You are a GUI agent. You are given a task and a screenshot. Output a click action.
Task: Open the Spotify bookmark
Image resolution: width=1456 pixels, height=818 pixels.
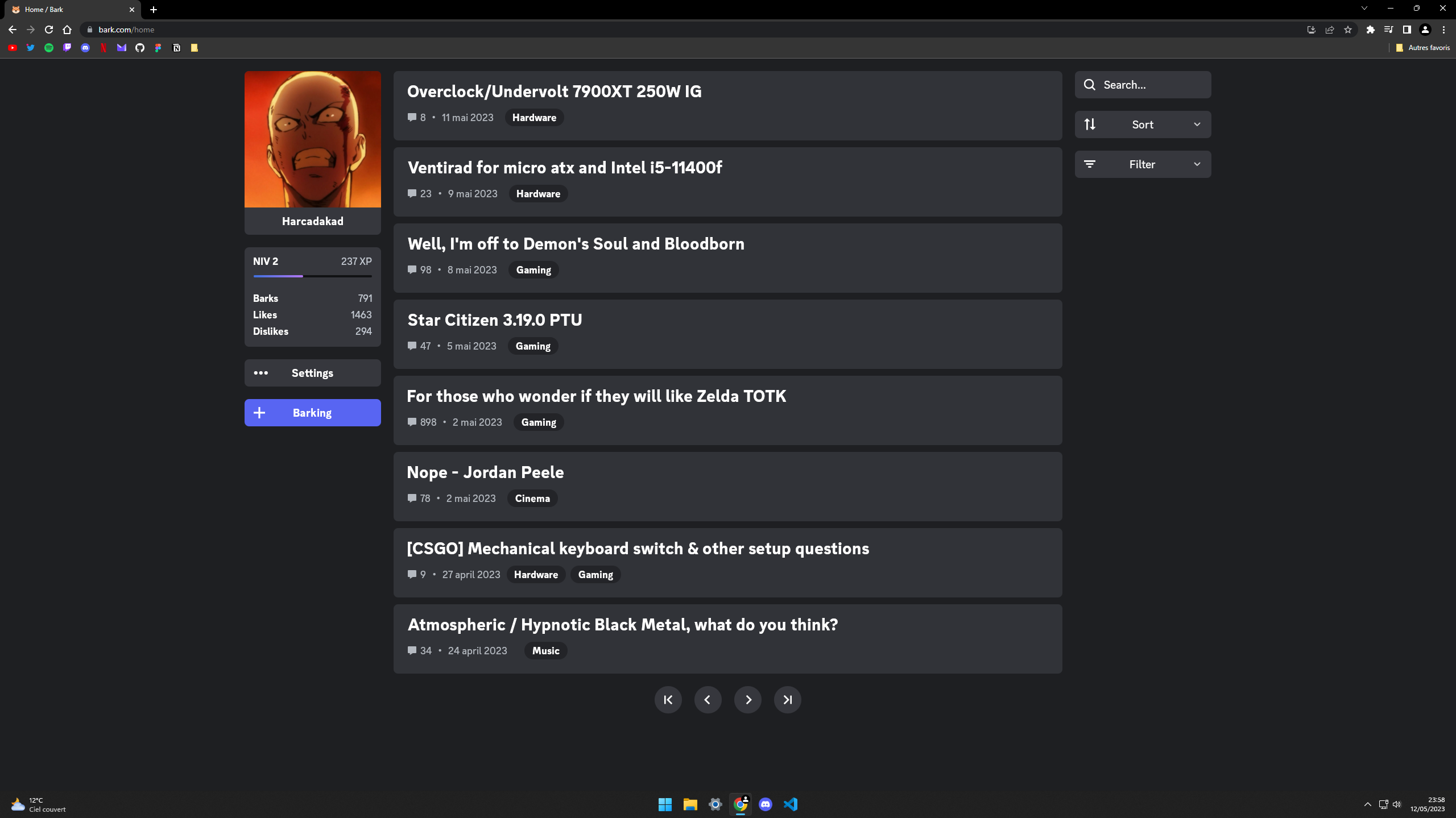click(49, 48)
